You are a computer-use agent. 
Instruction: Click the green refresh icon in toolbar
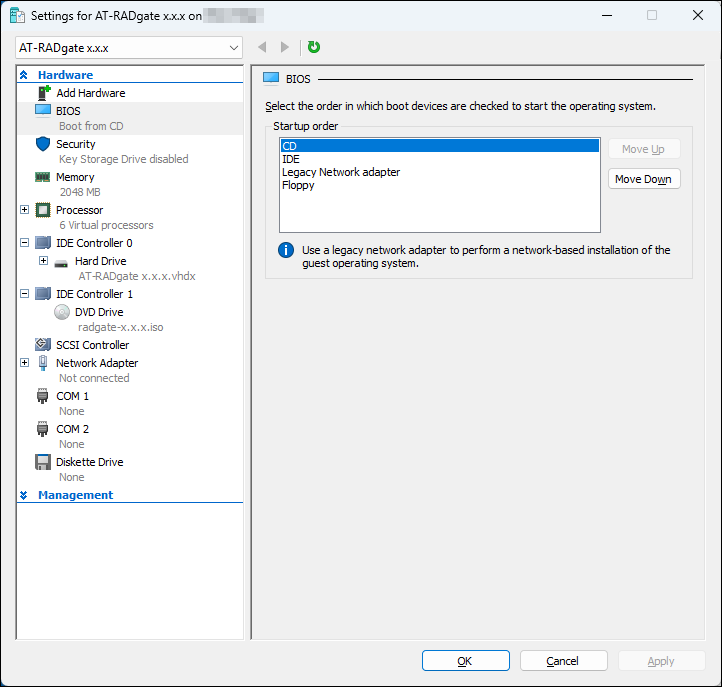[314, 47]
